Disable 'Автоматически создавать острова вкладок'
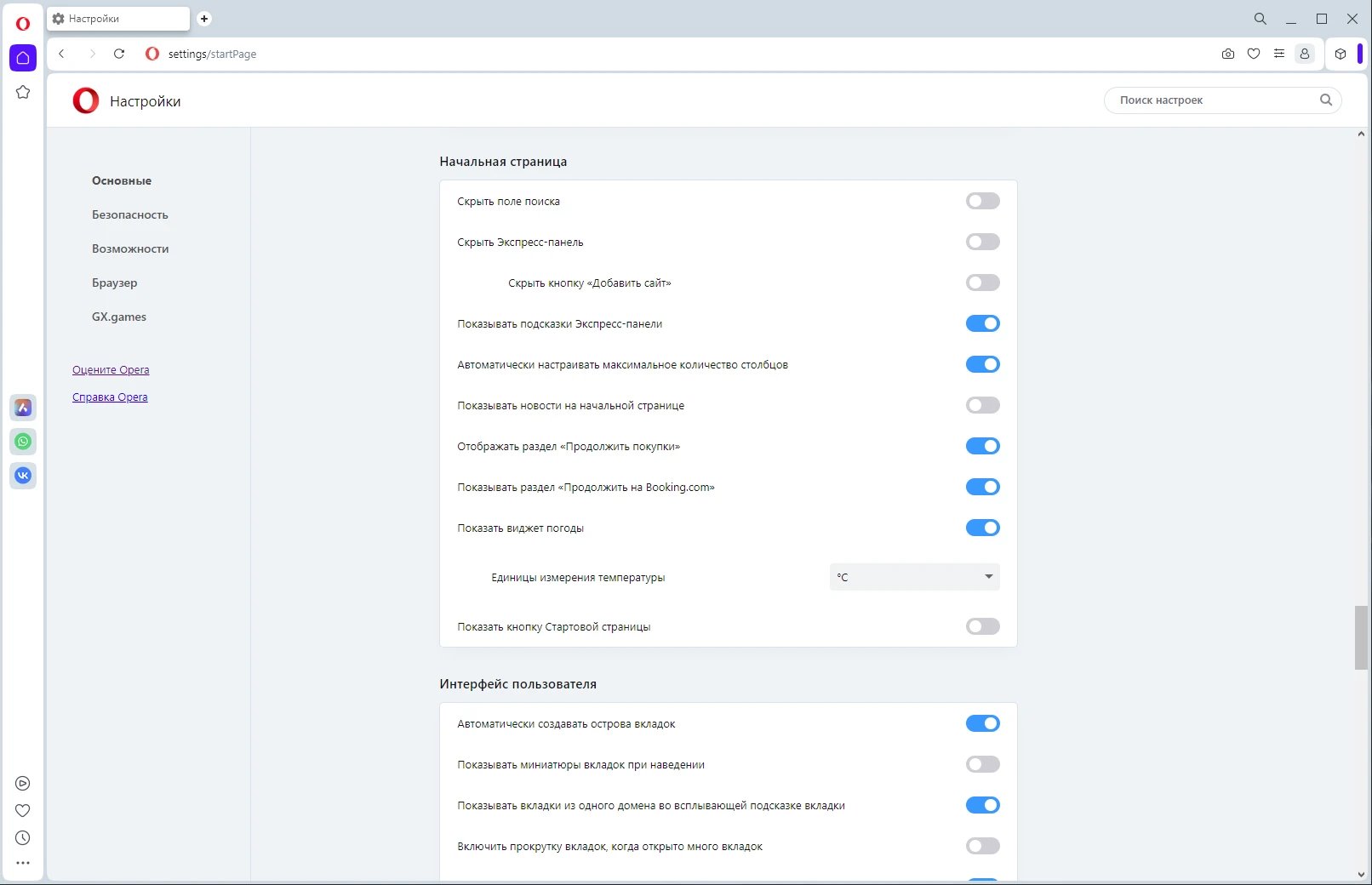 click(983, 723)
